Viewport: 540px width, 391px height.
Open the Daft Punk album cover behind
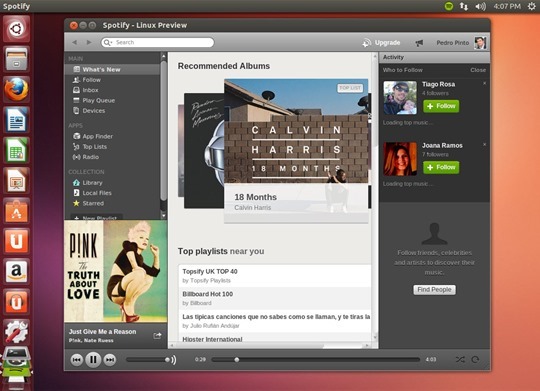coord(204,151)
